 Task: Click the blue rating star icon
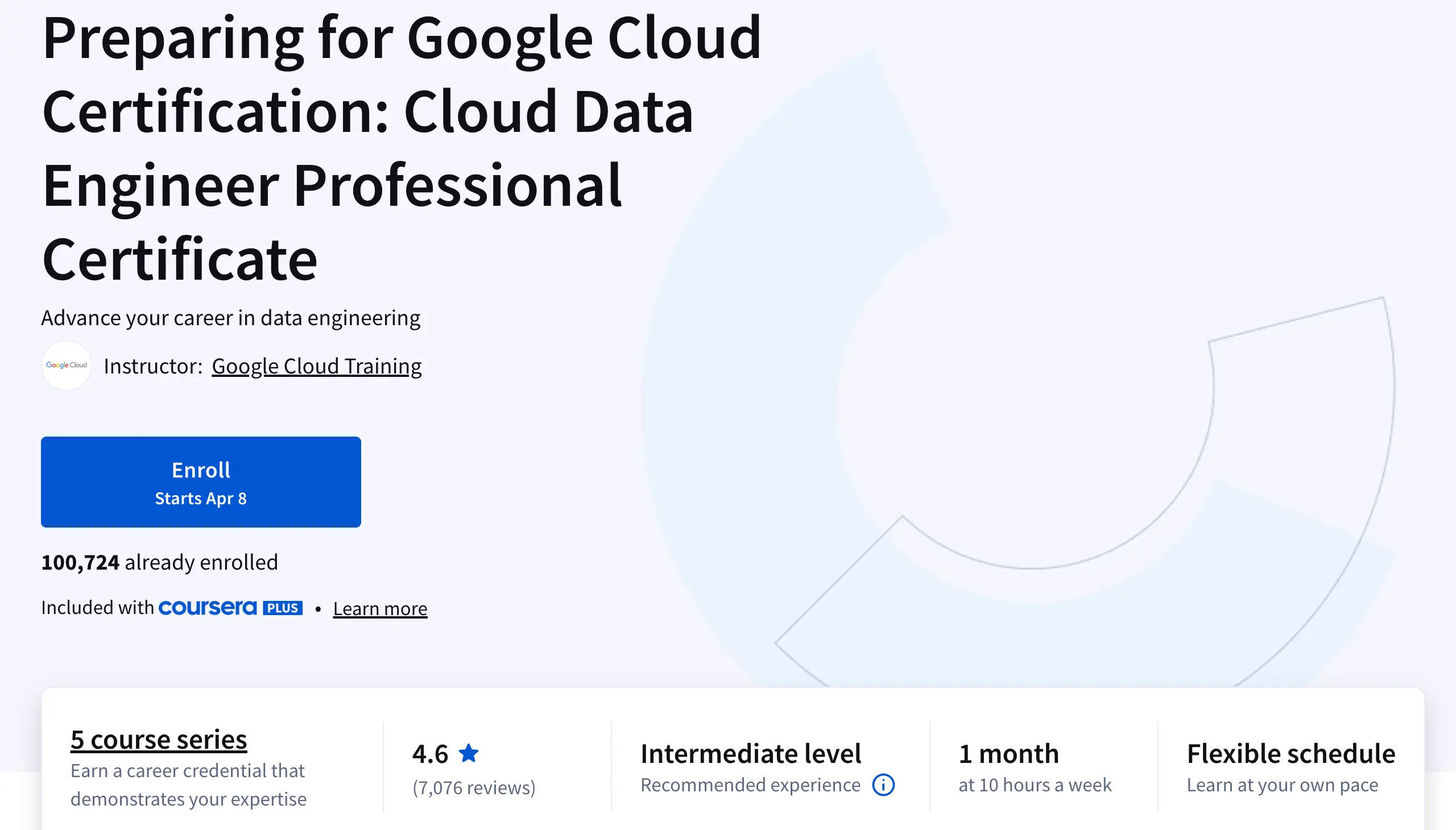(x=469, y=753)
